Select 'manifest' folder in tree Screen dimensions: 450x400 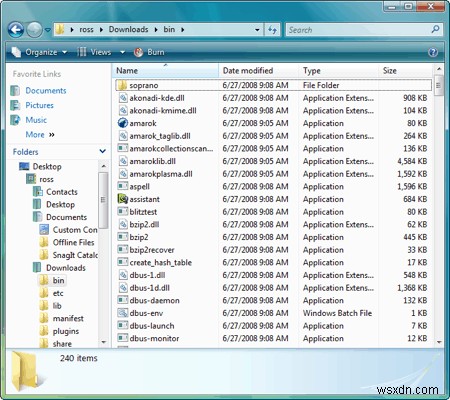[x=68, y=318]
